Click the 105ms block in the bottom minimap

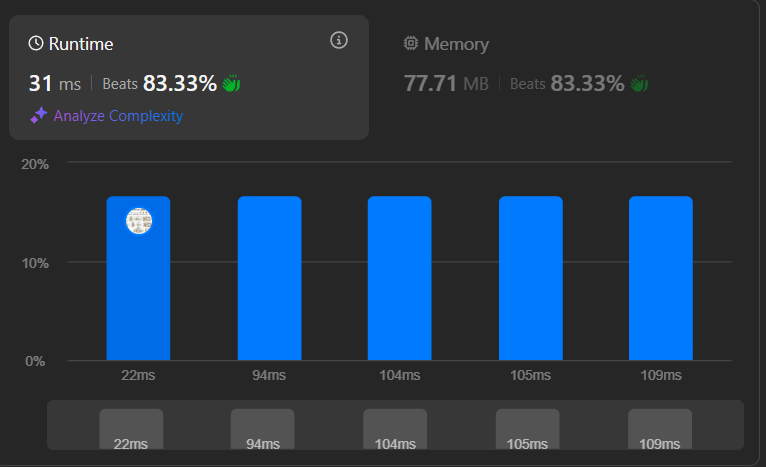[527, 429]
